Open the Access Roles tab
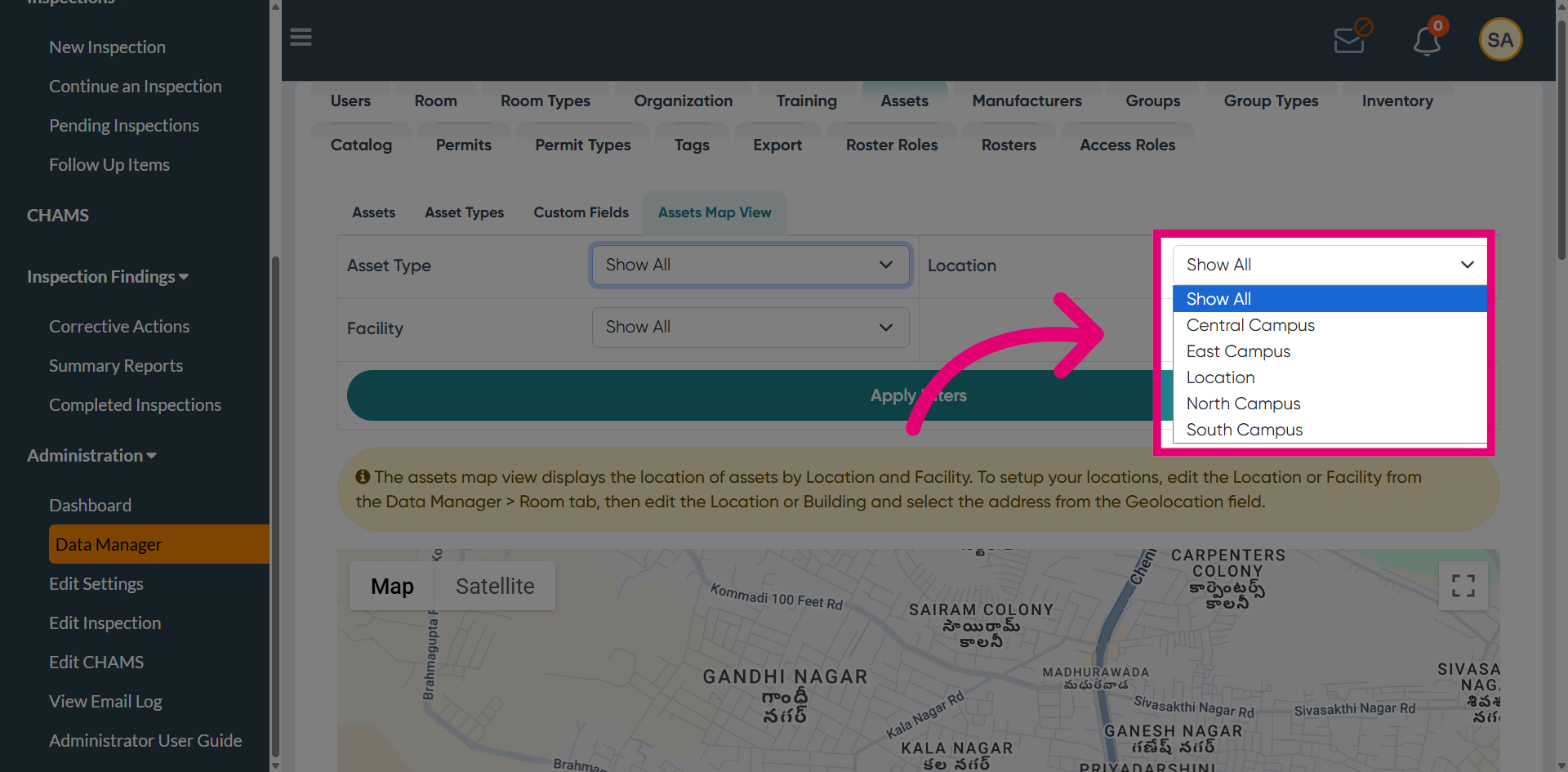 tap(1127, 145)
